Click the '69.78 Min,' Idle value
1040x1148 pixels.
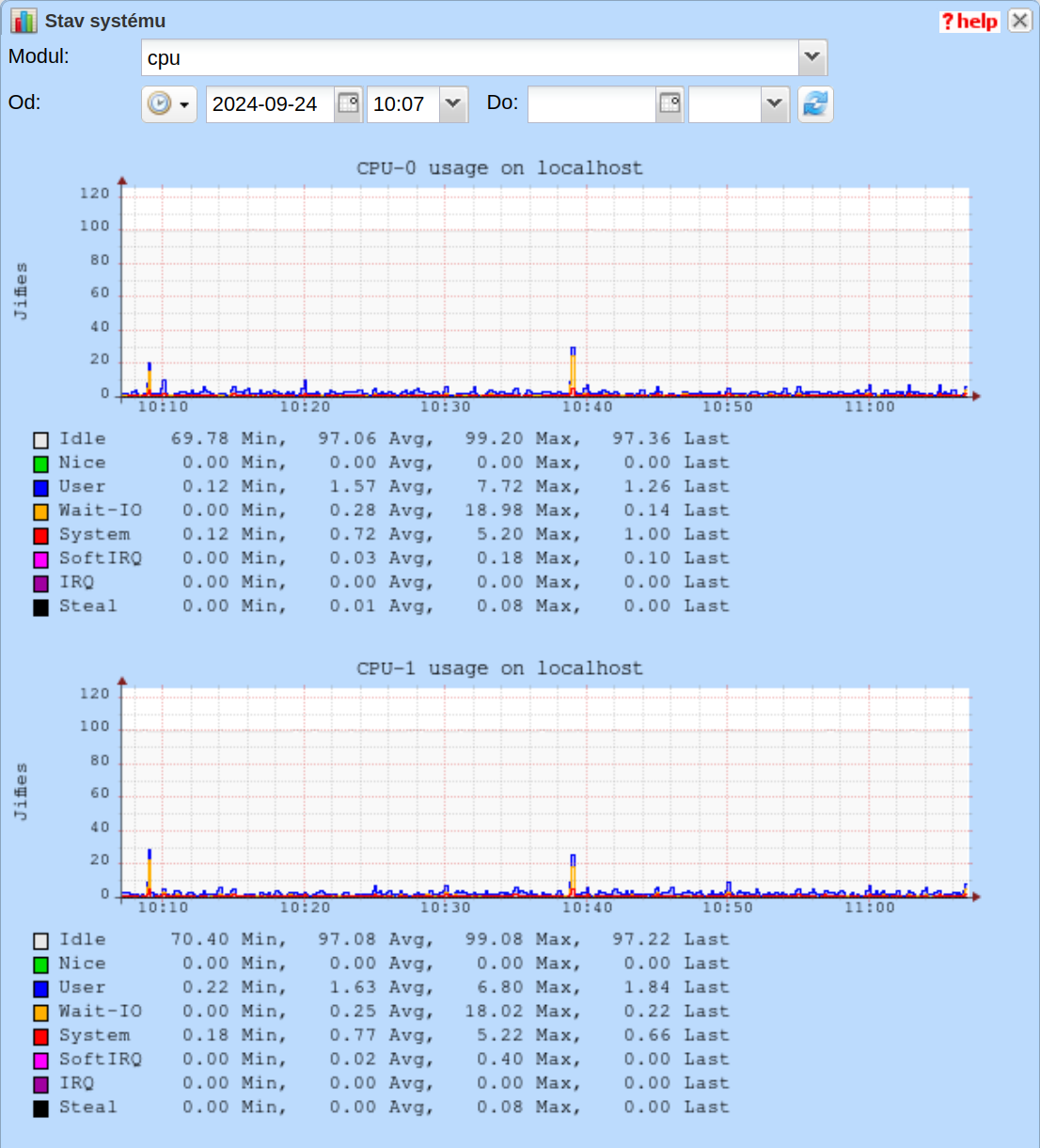228,439
